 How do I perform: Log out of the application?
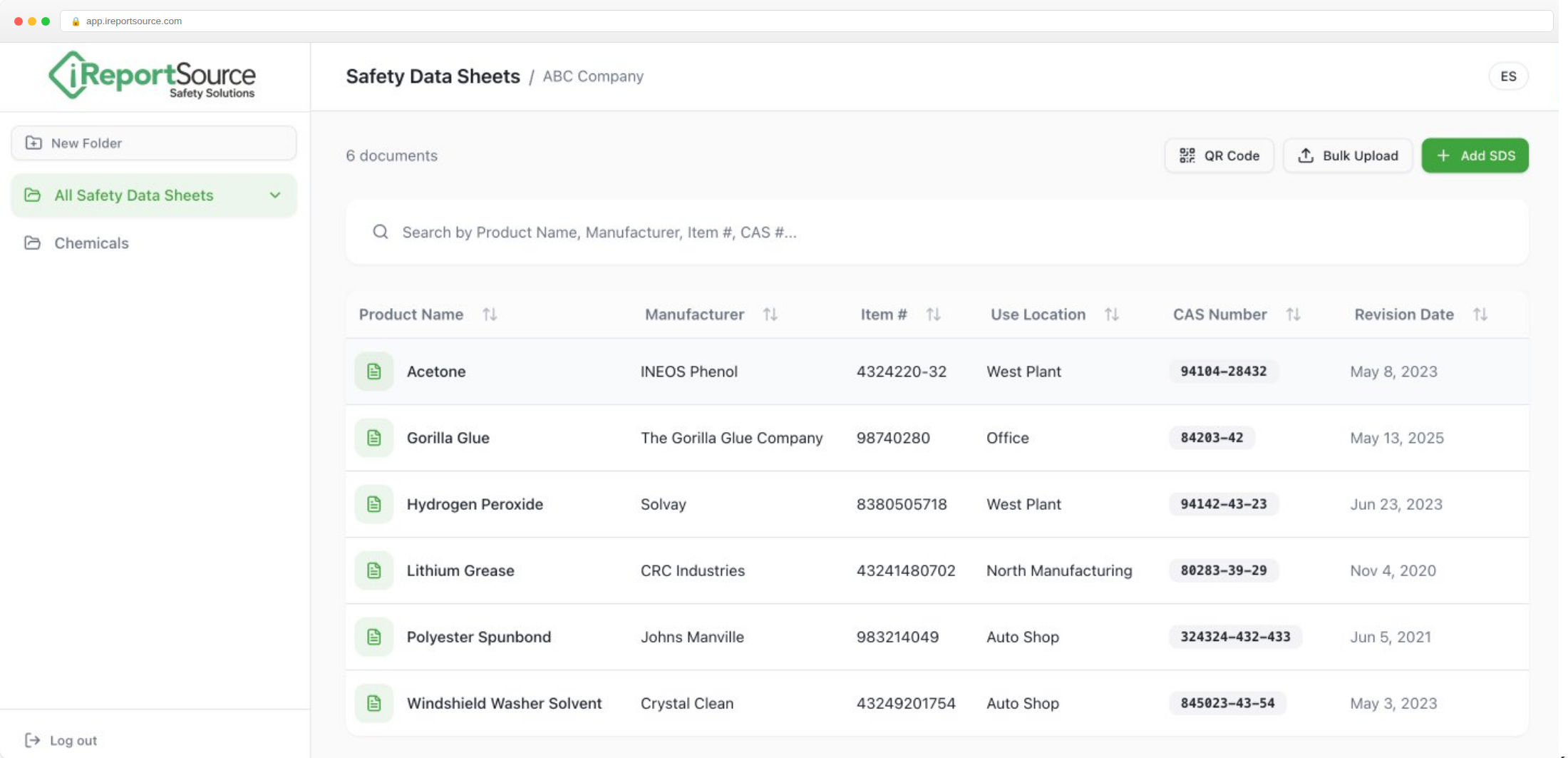point(61,740)
